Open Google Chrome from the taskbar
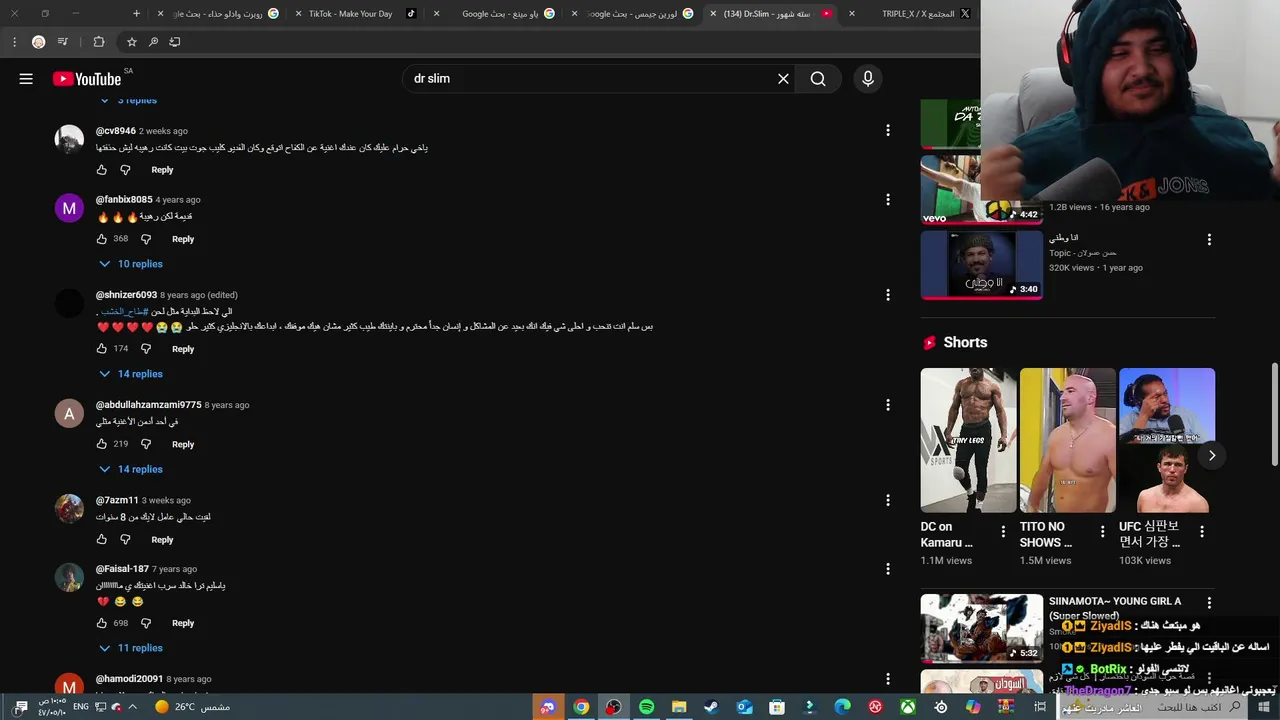Viewport: 1280px width, 720px height. tap(581, 707)
